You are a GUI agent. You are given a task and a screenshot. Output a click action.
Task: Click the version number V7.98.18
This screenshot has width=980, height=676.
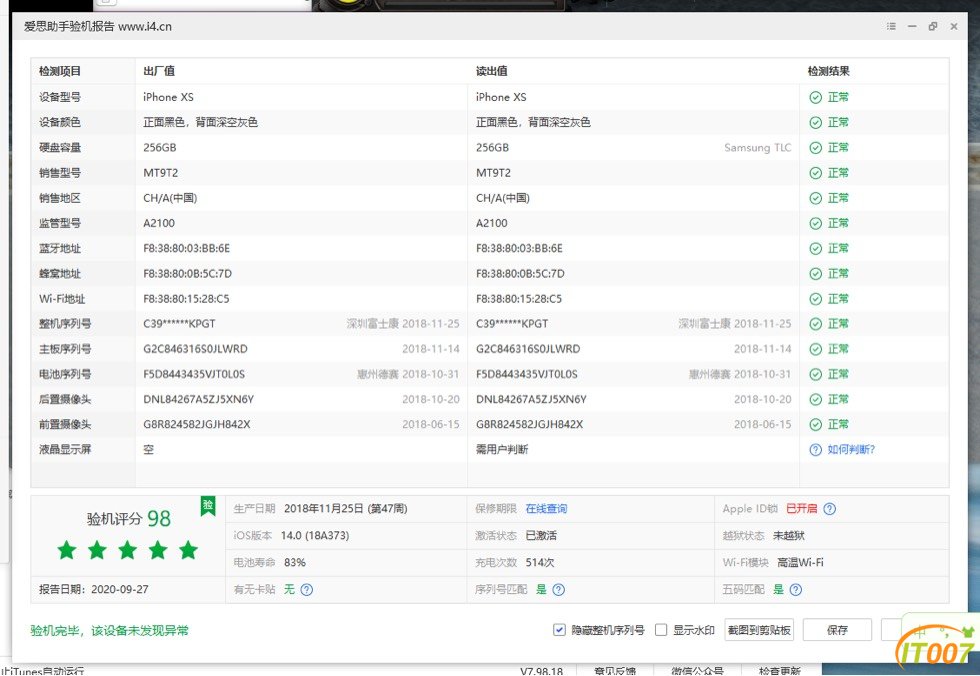tap(541, 672)
